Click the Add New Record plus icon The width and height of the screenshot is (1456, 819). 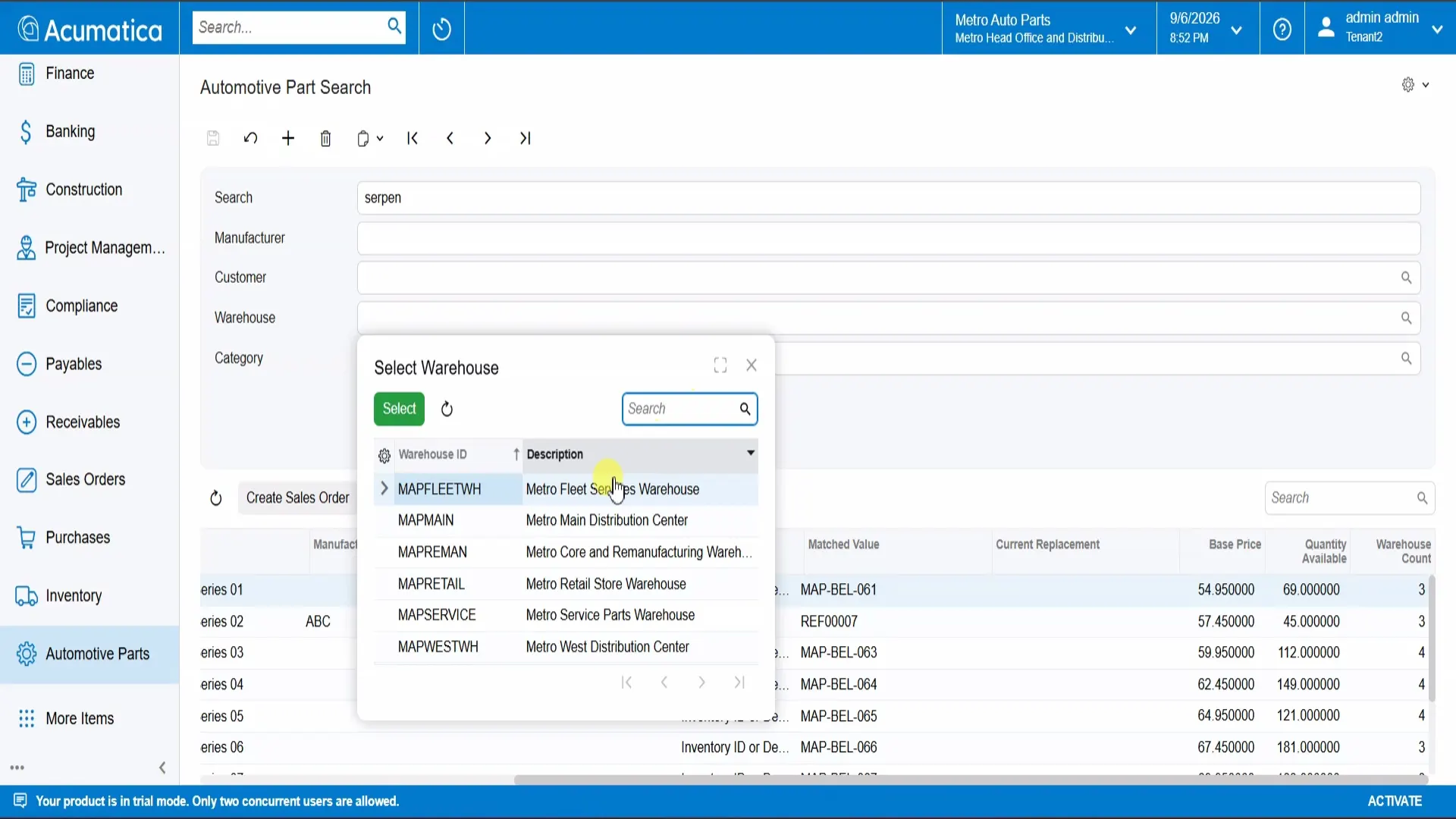click(288, 138)
